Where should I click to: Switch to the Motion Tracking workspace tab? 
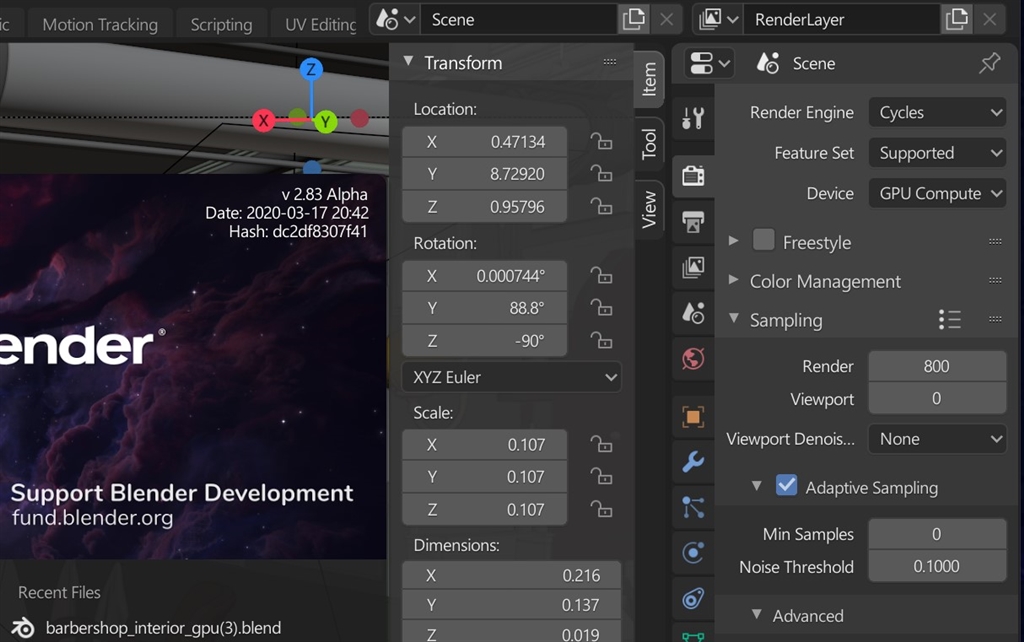pos(100,25)
